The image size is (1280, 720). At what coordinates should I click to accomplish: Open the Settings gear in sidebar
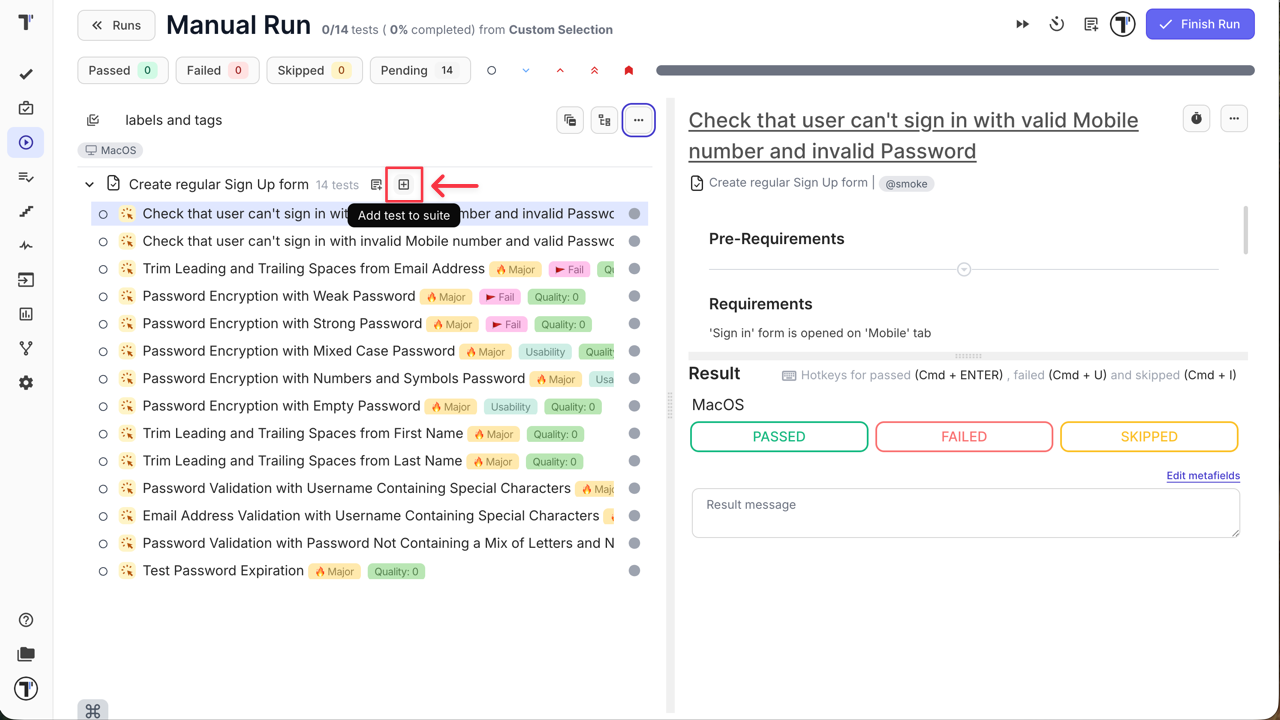pos(25,382)
